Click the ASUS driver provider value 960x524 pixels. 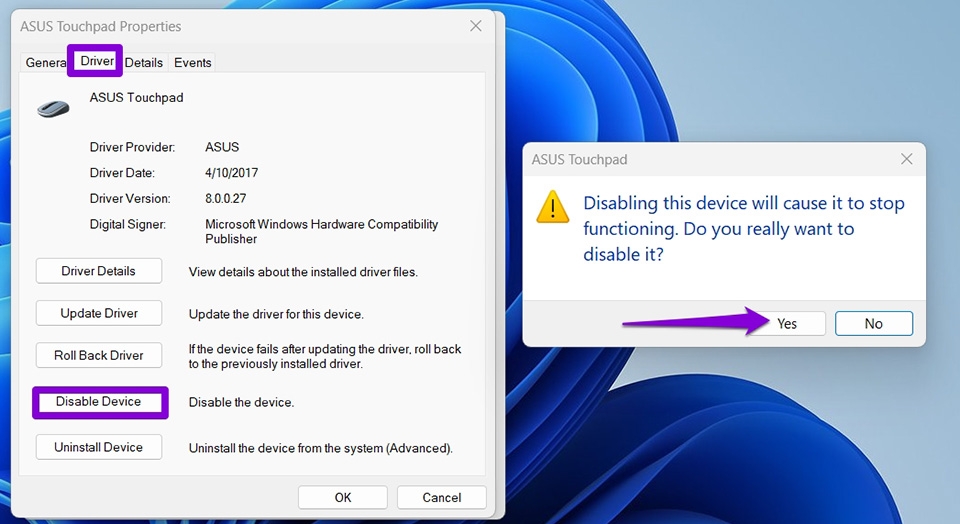[222, 147]
